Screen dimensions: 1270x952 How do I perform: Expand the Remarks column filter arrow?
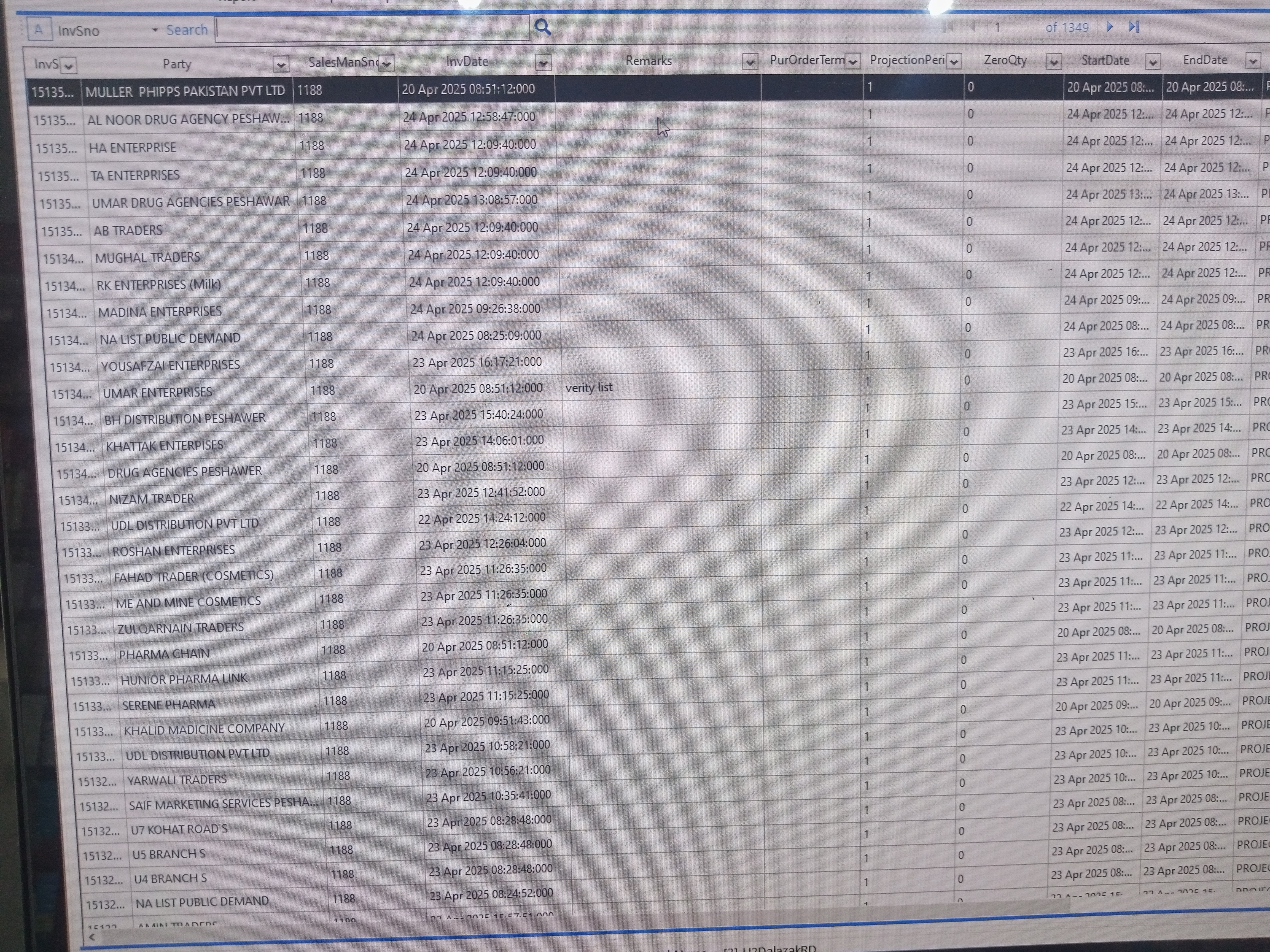[750, 62]
